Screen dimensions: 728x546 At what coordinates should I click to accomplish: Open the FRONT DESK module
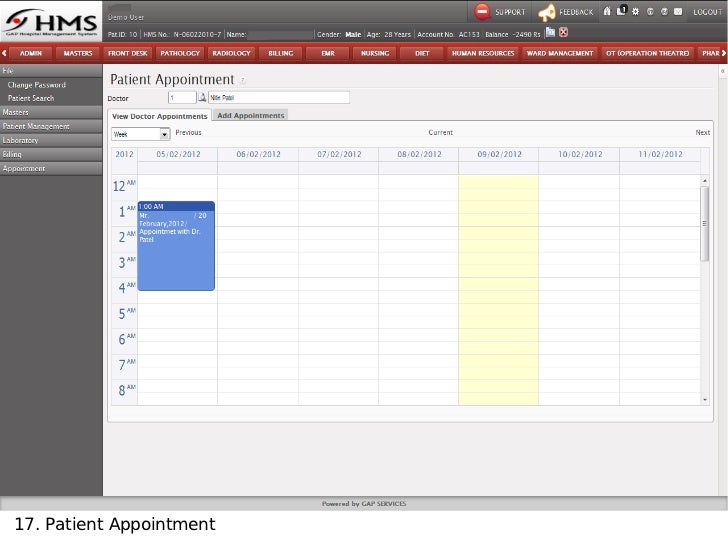tap(128, 53)
